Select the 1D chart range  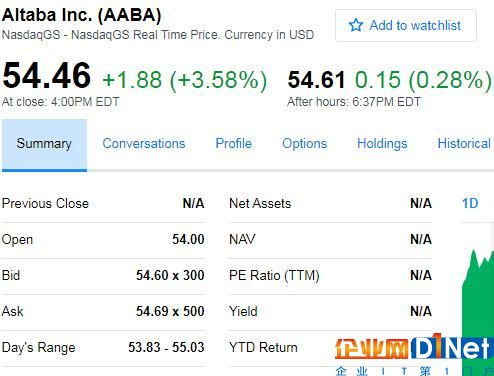[x=470, y=203]
